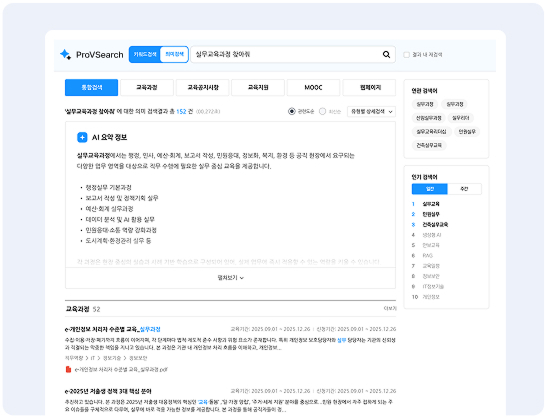Click the 연관 검색어 panel heading

pos(424,91)
